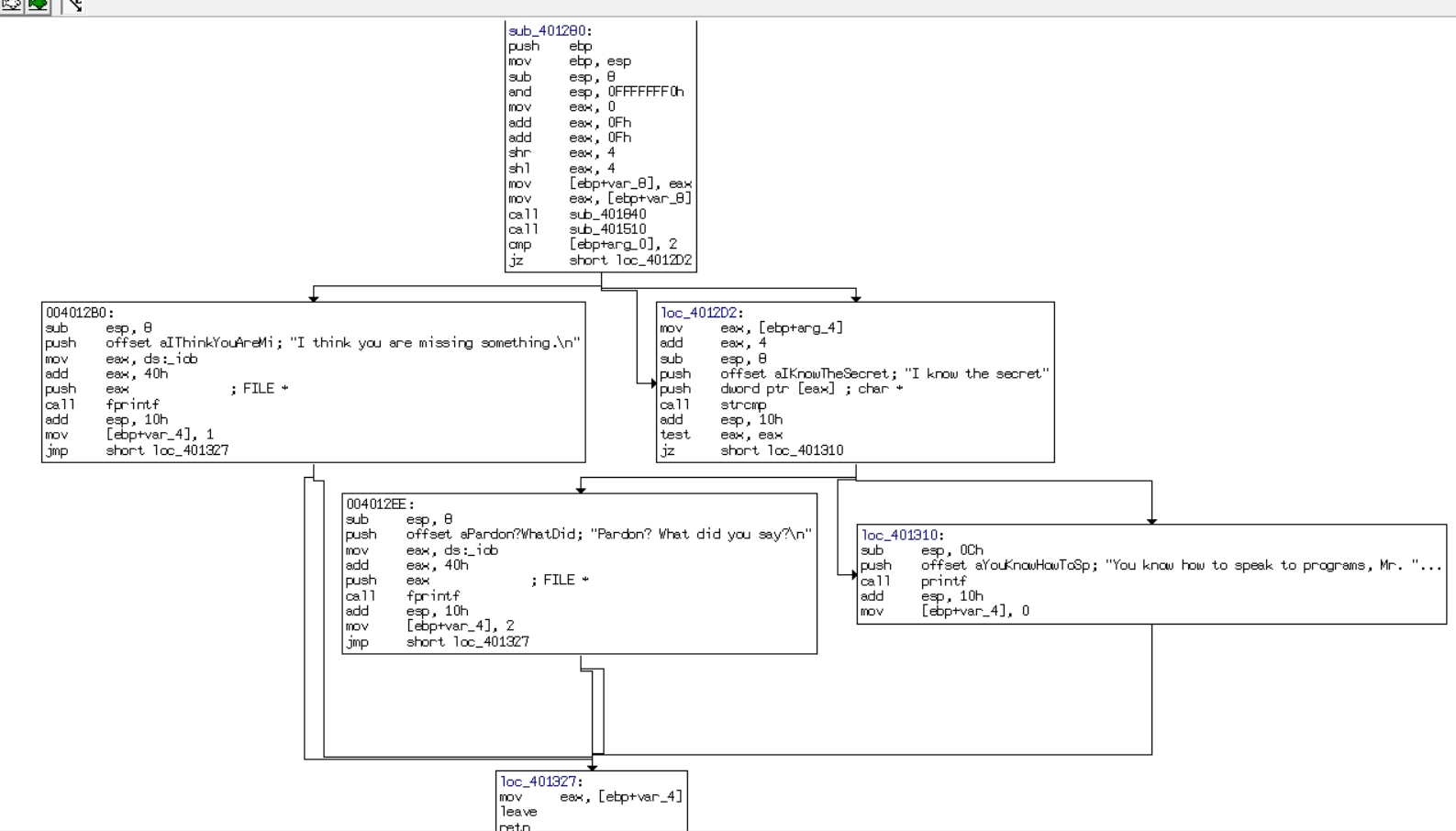The height and width of the screenshot is (831, 1456).
Task: Select the sub_401280 function label
Action: click(x=550, y=31)
